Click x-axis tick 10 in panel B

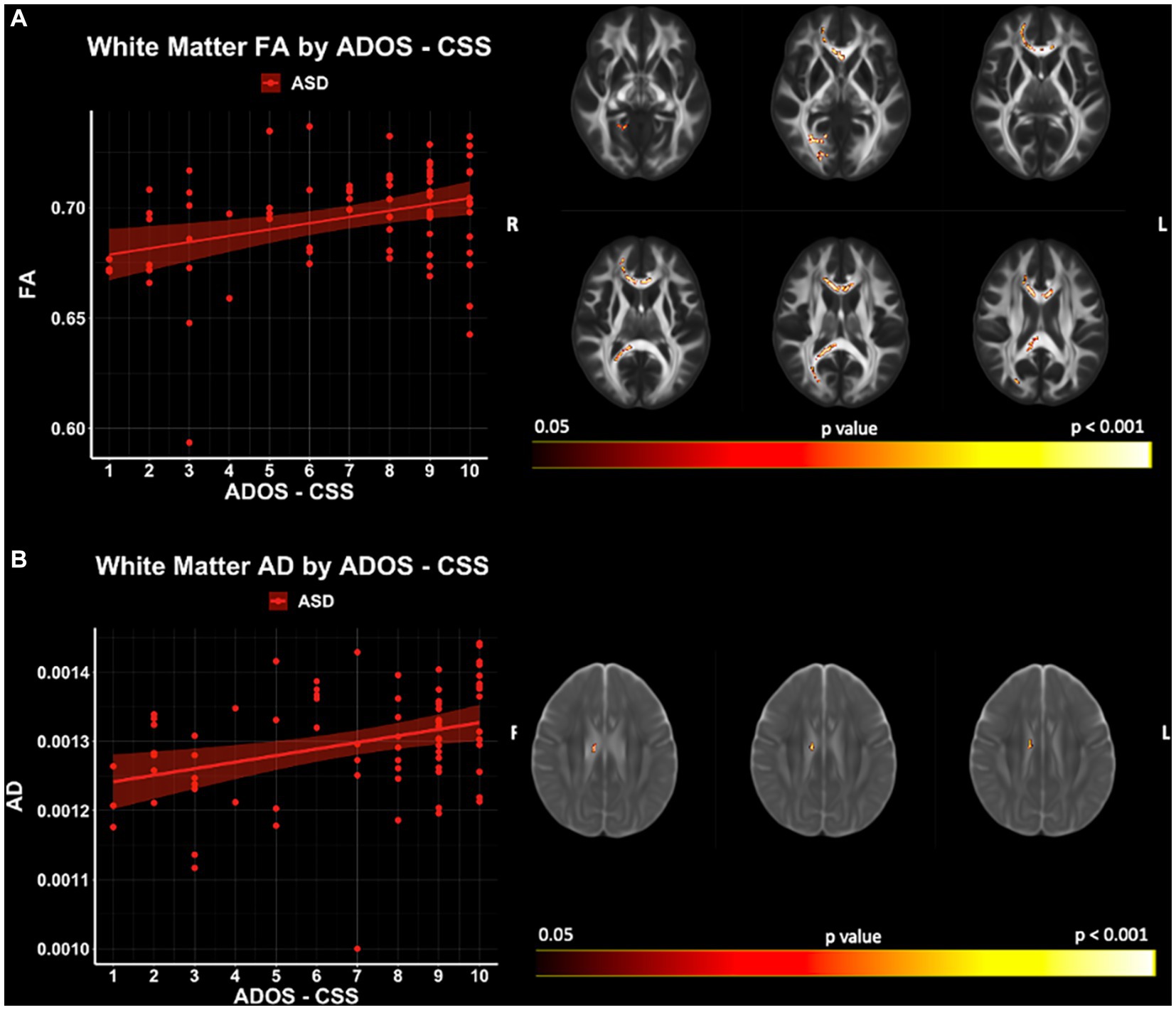tap(479, 976)
